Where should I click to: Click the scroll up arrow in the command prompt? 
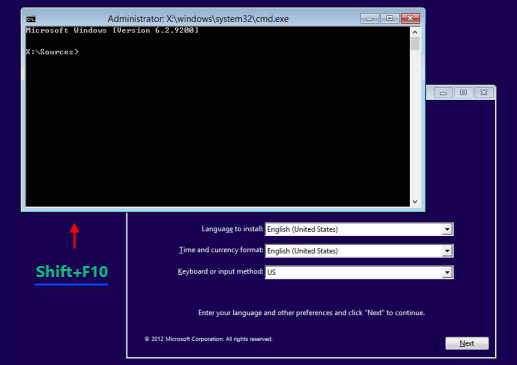coord(415,32)
